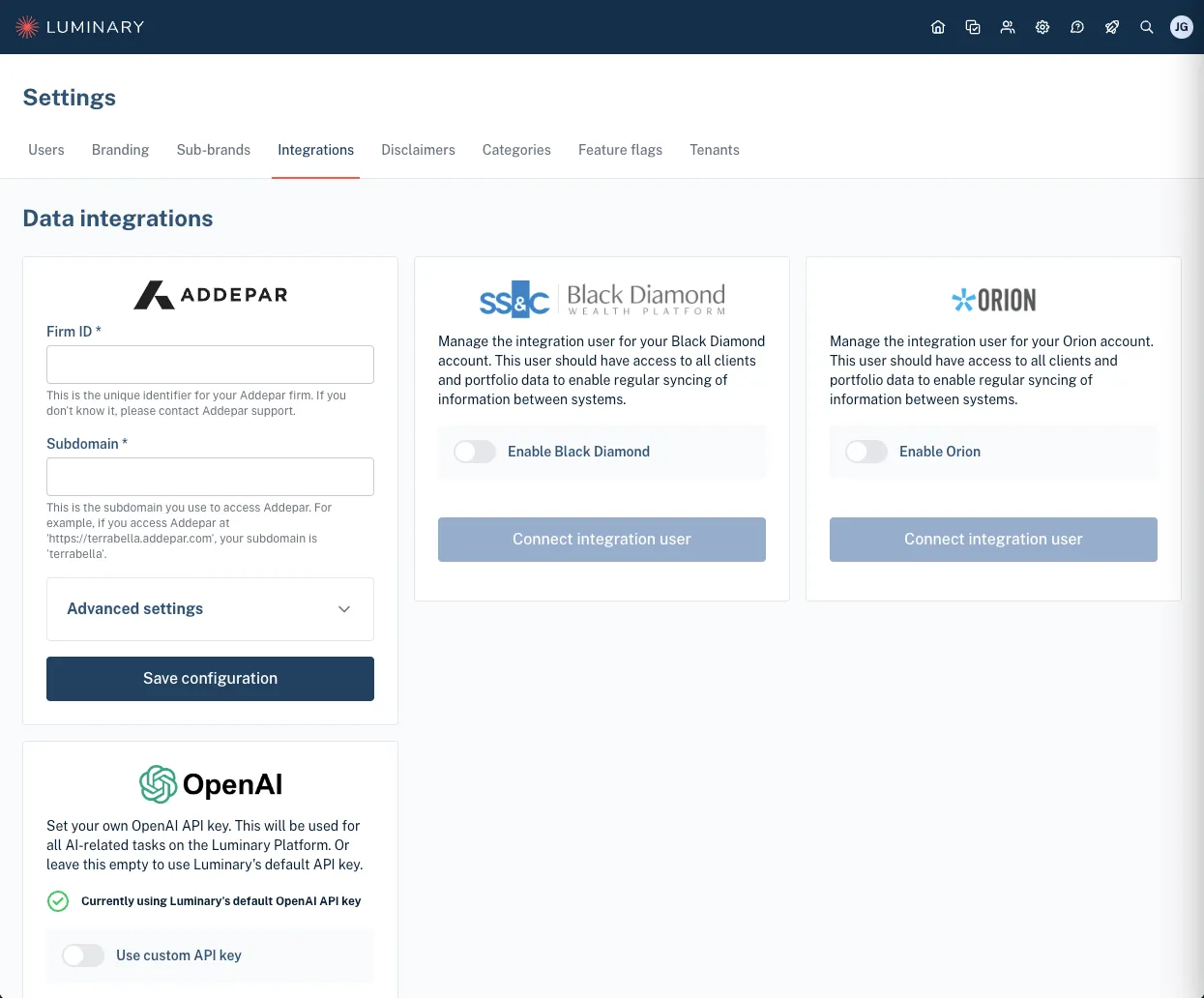Open the Categories tab
Viewport: 1204px width, 998px height.
[x=516, y=150]
